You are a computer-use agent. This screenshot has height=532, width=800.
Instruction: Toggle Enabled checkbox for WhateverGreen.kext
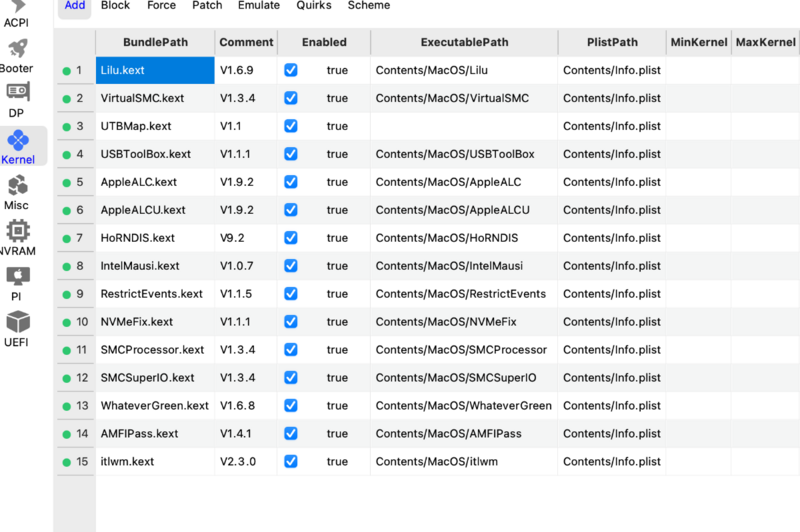coord(291,406)
